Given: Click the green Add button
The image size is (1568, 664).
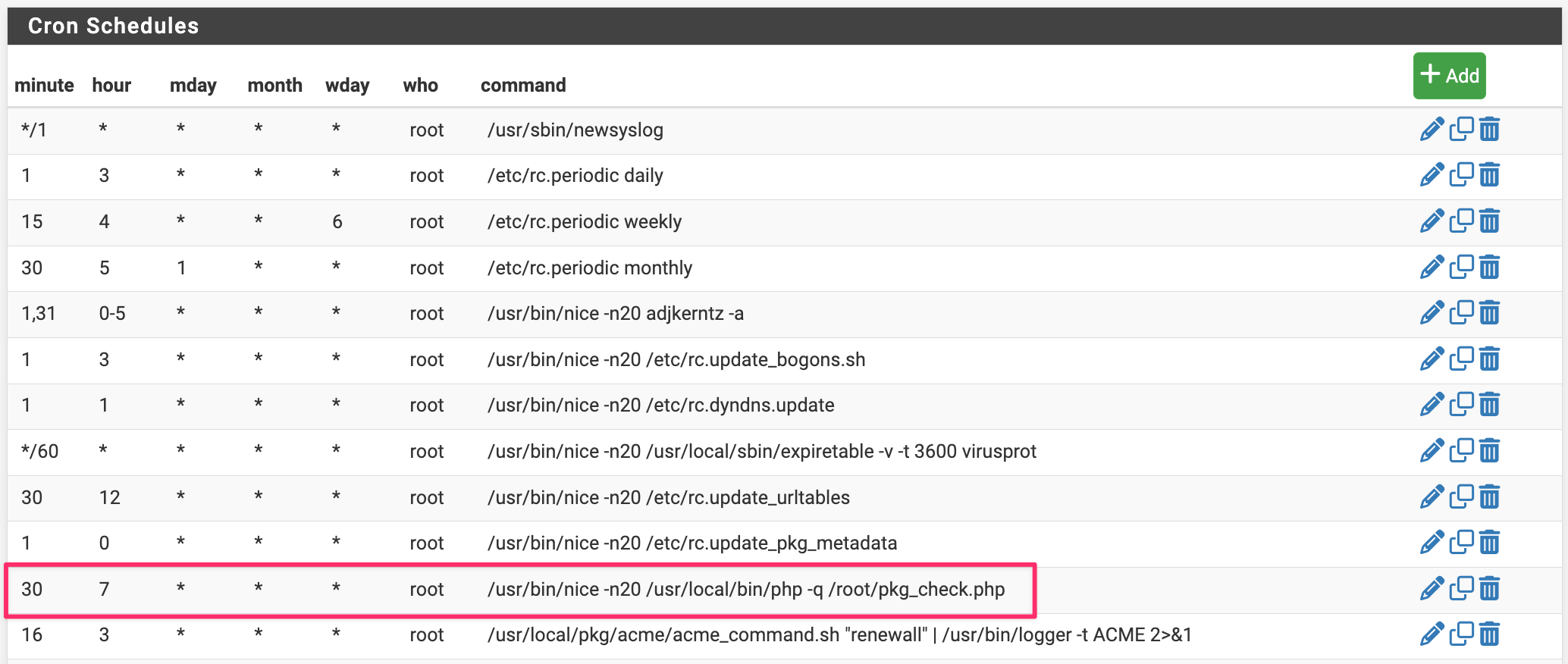Looking at the screenshot, I should (x=1449, y=76).
